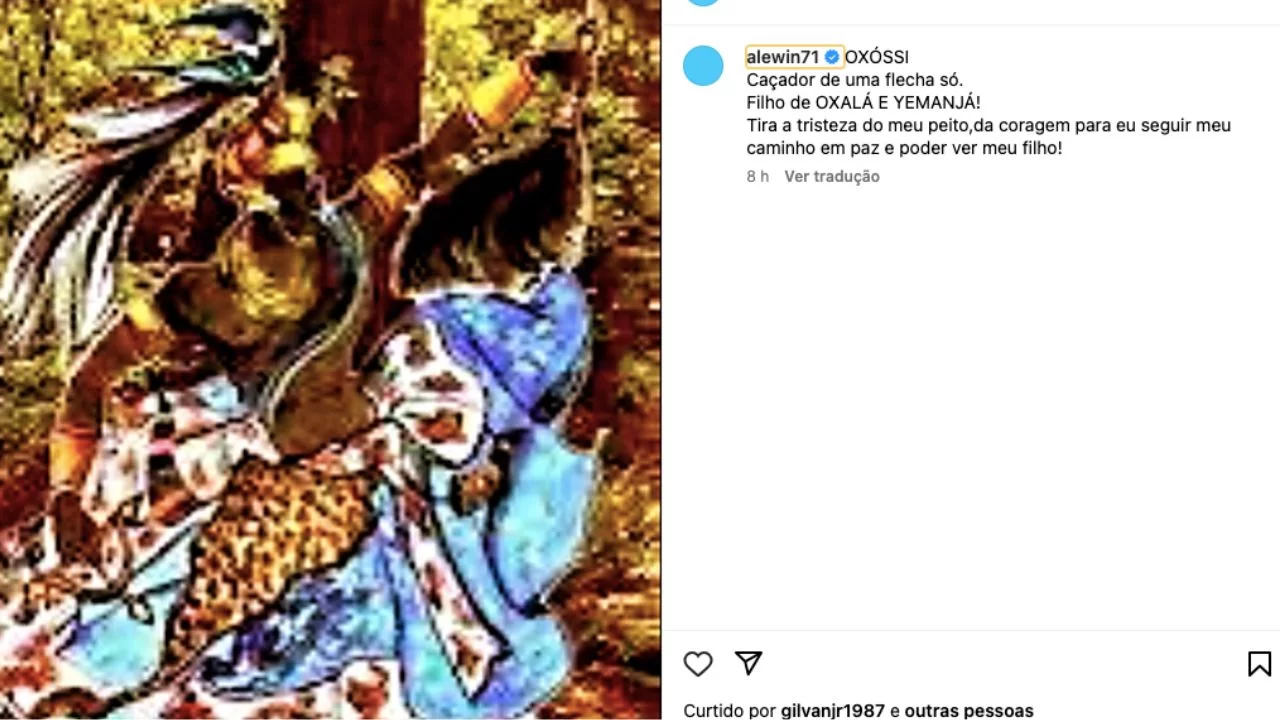Viewport: 1280px width, 720px height.
Task: Click the "Curtido por" likes label
Action: pyautogui.click(x=730, y=711)
